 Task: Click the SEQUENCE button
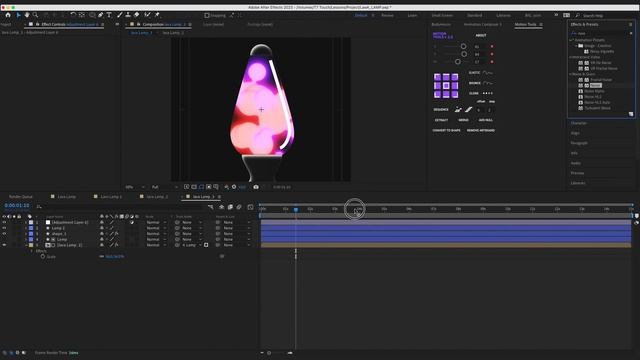point(441,110)
